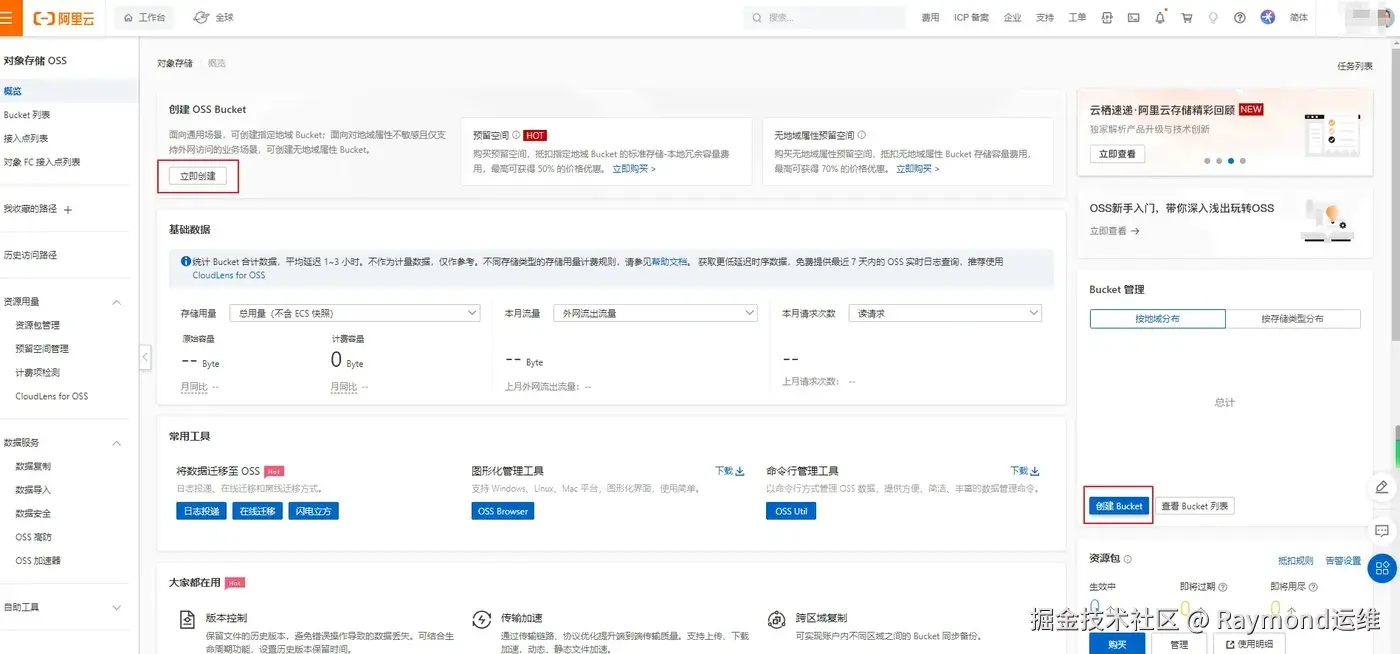Open the OSS Browser button
This screenshot has width=1400, height=654.
(502, 511)
